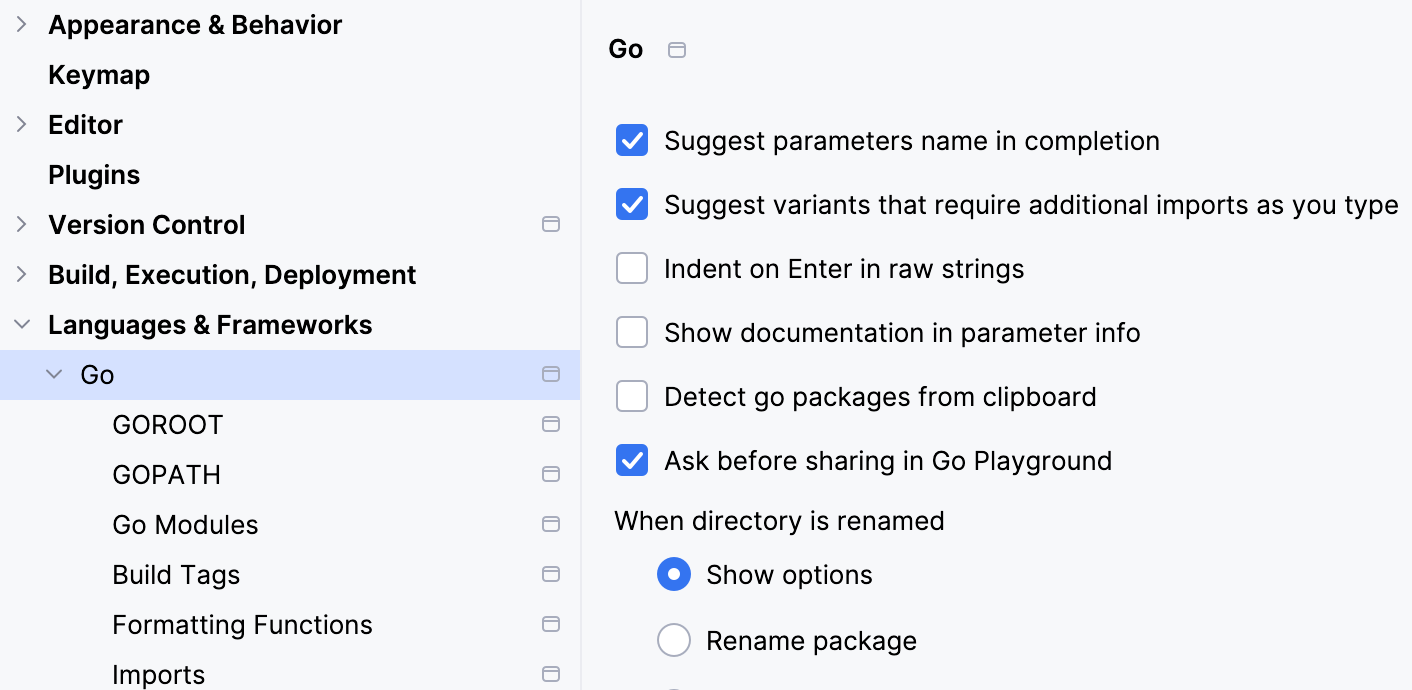Click the project-level settings icon beside Version Control

point(551,224)
